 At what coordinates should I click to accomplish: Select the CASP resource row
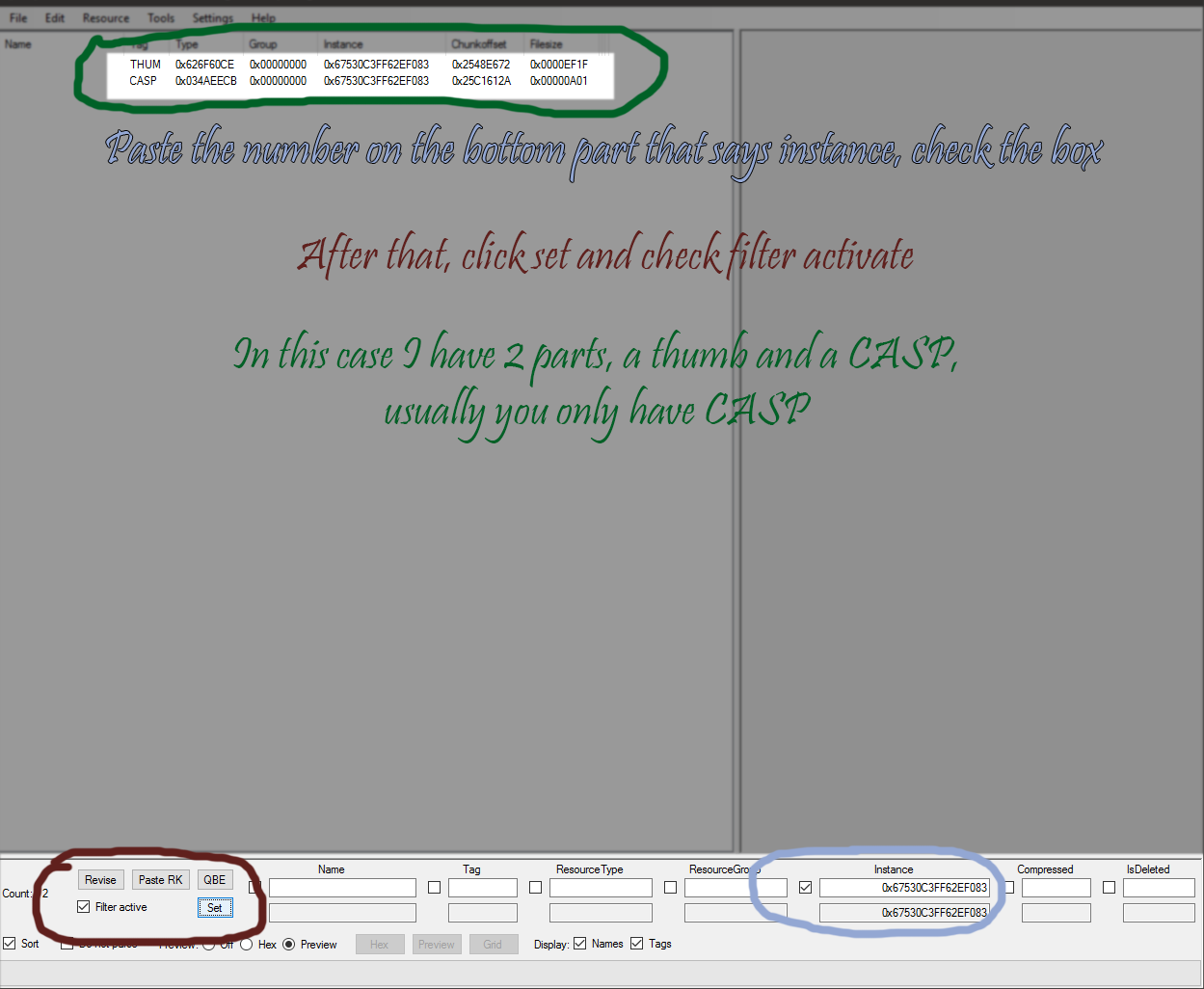click(359, 81)
